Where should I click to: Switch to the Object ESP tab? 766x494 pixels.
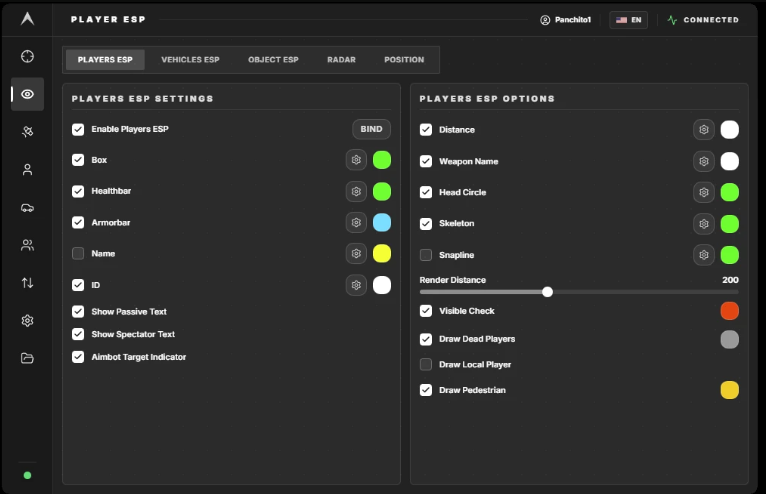(273, 60)
